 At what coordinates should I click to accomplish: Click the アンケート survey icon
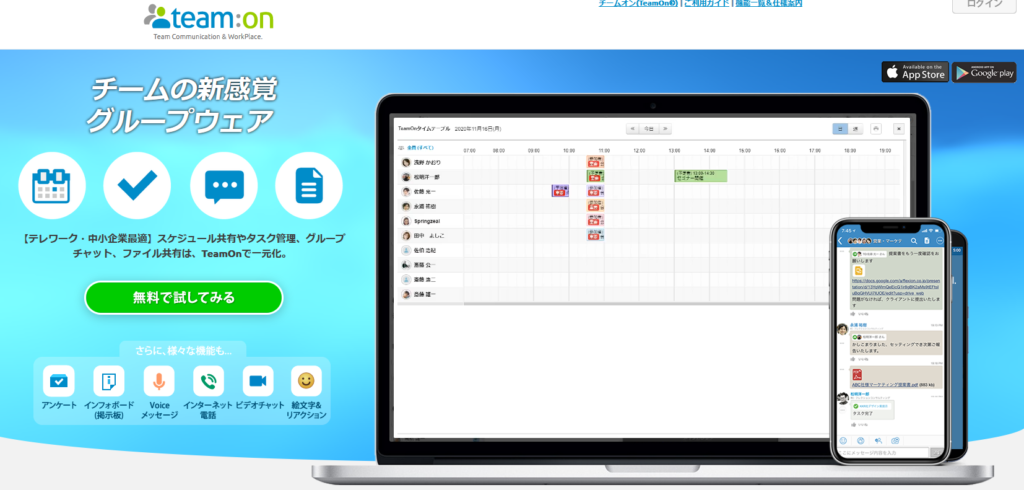point(59,381)
